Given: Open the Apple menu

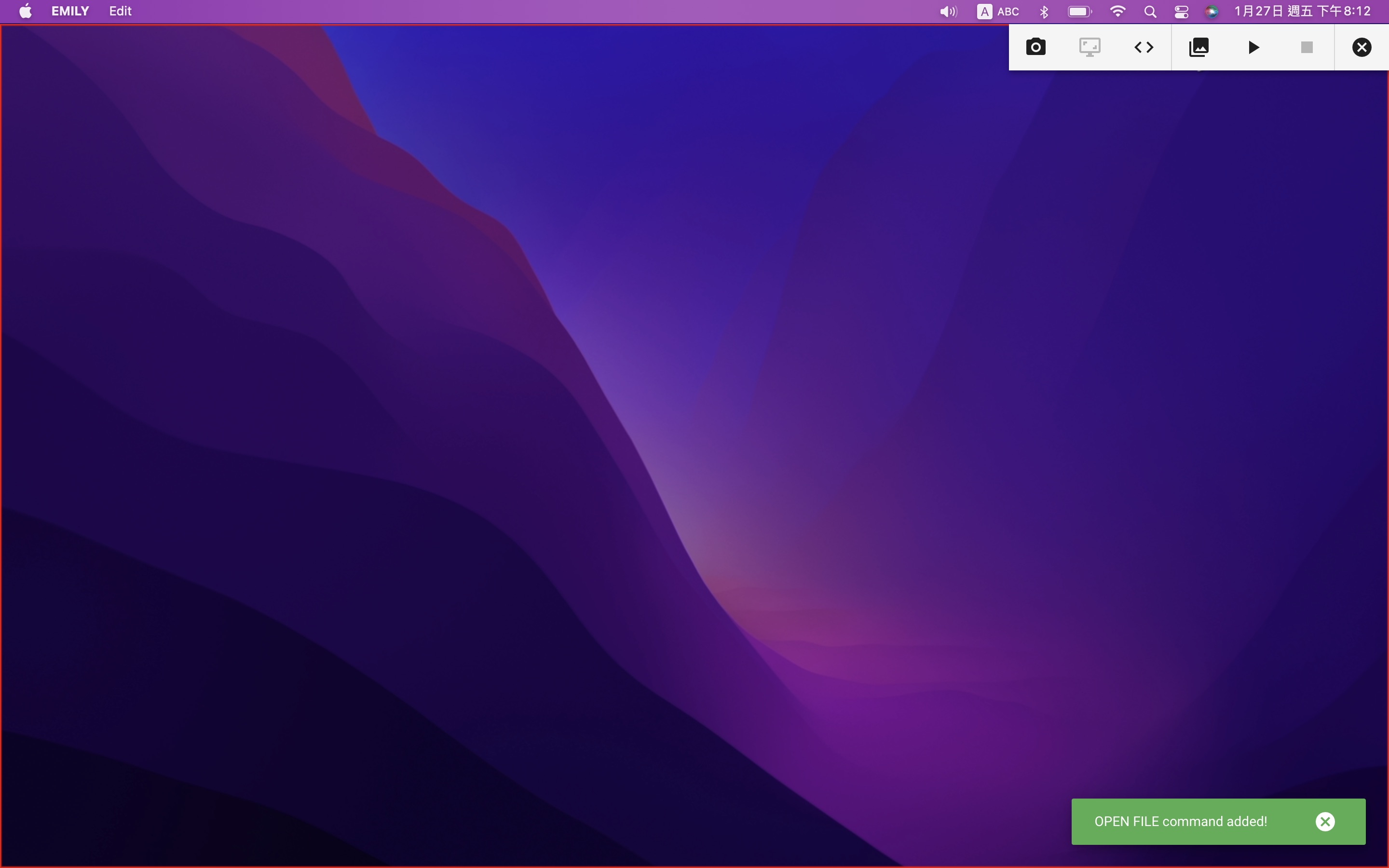Looking at the screenshot, I should pos(25,12).
